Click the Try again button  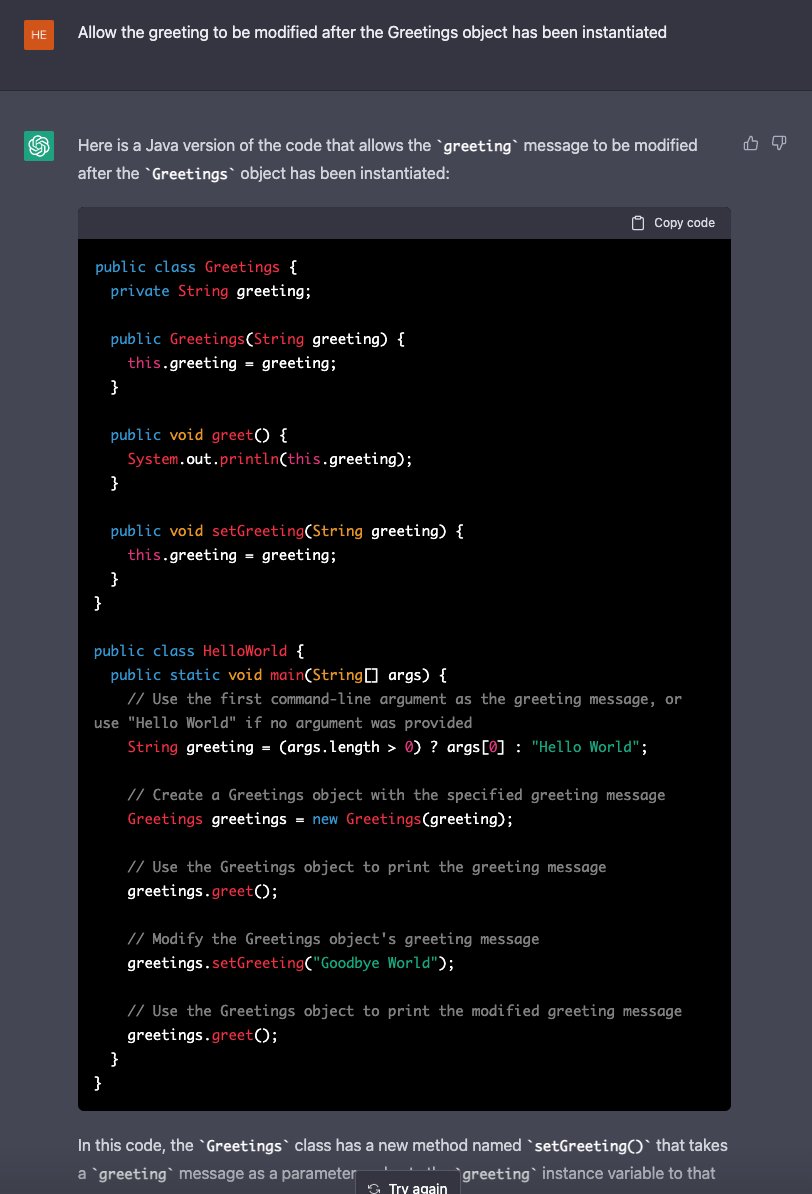click(408, 1186)
